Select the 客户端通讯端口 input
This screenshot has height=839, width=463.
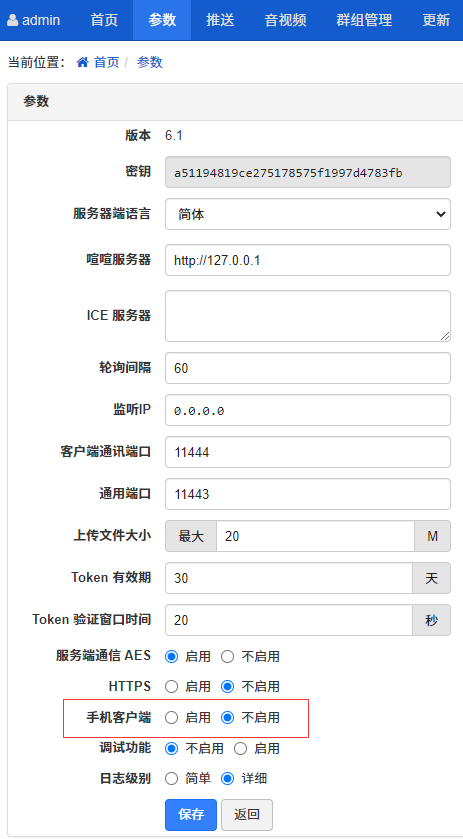coord(308,452)
